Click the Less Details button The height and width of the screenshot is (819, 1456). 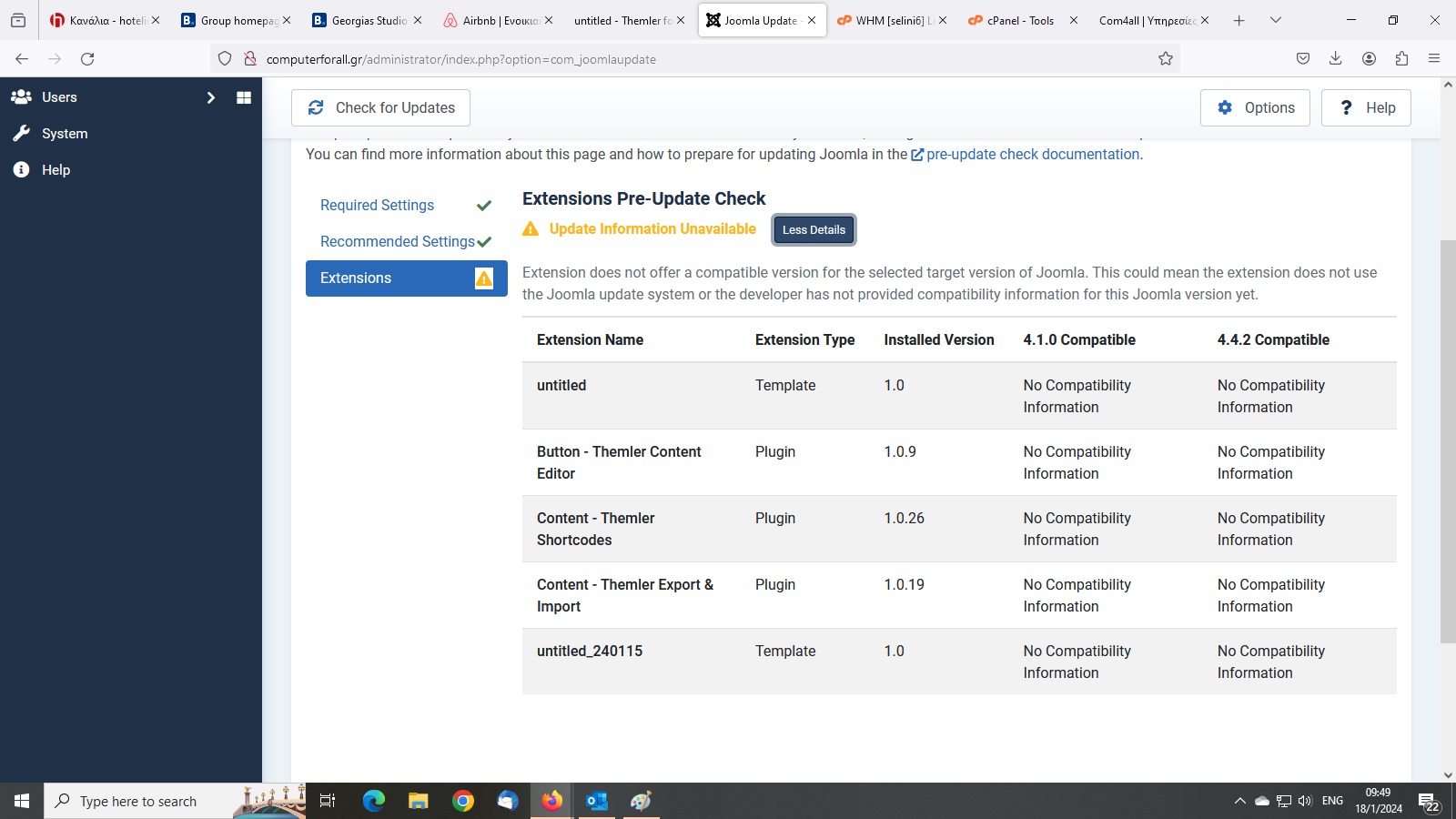click(814, 229)
